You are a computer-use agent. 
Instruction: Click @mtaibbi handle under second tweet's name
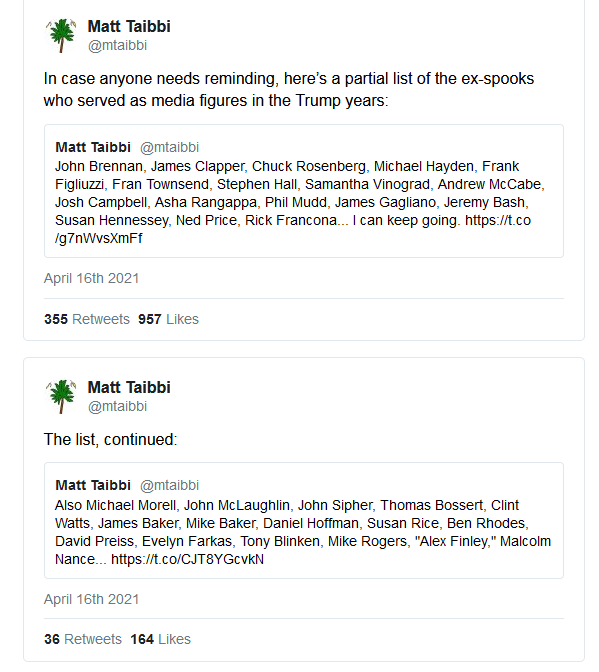click(x=117, y=406)
